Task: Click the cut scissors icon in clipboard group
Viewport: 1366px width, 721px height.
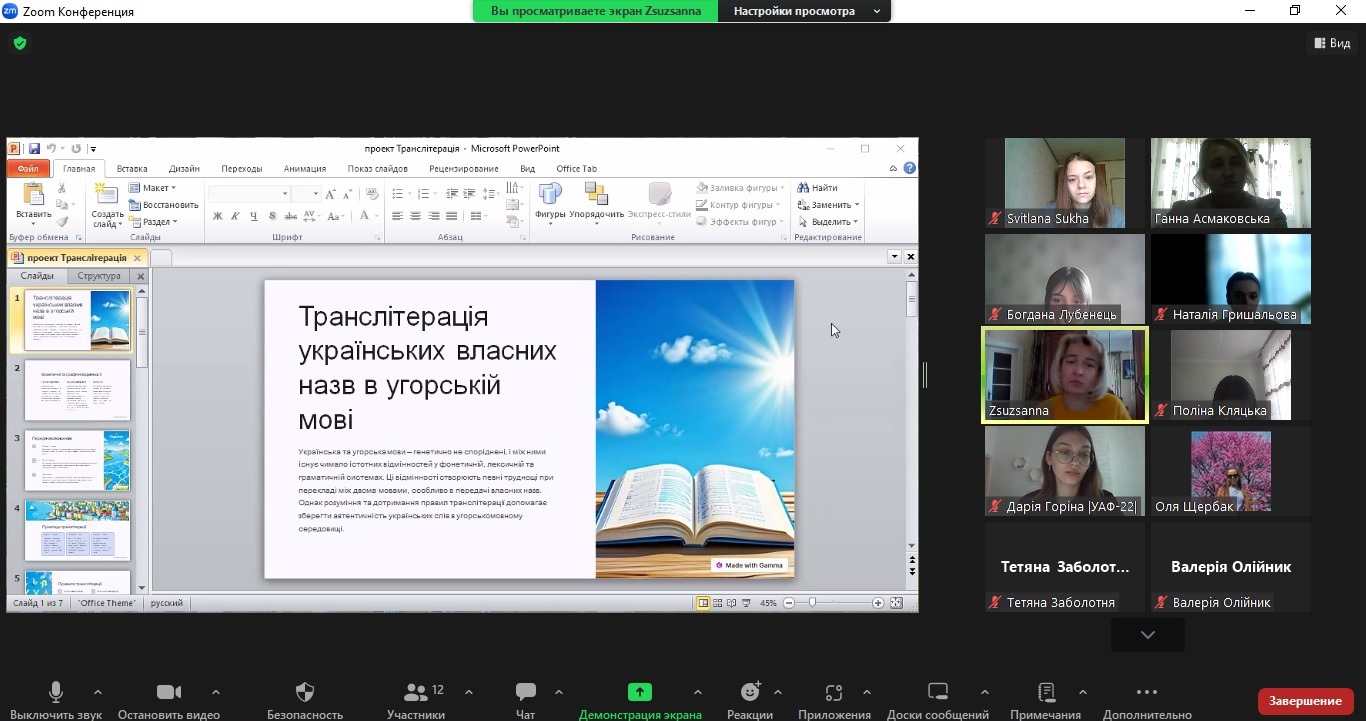Action: 61,188
